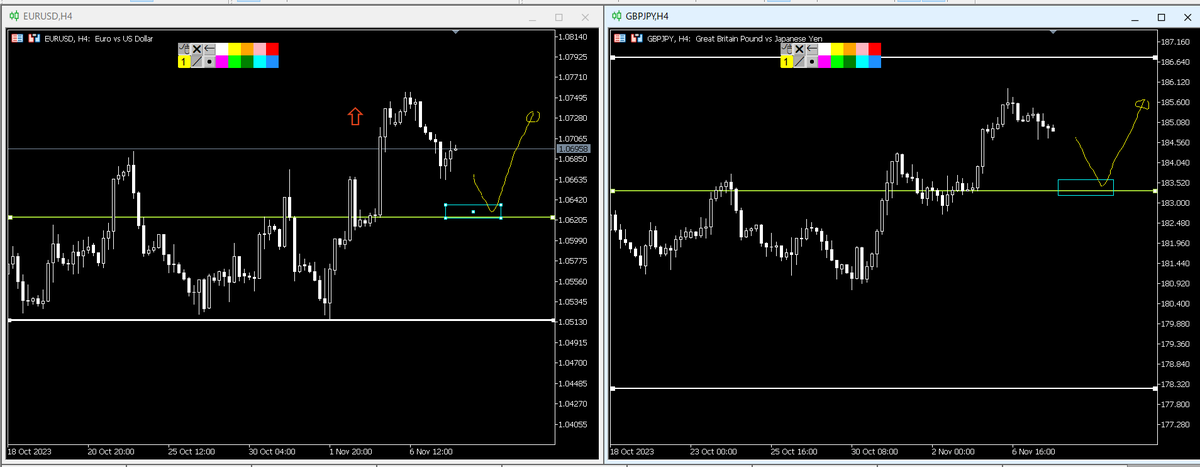The height and width of the screenshot is (467, 1200).
Task: Click the mouse draw-mode icon in GBPJPY palette
Action: (x=787, y=49)
